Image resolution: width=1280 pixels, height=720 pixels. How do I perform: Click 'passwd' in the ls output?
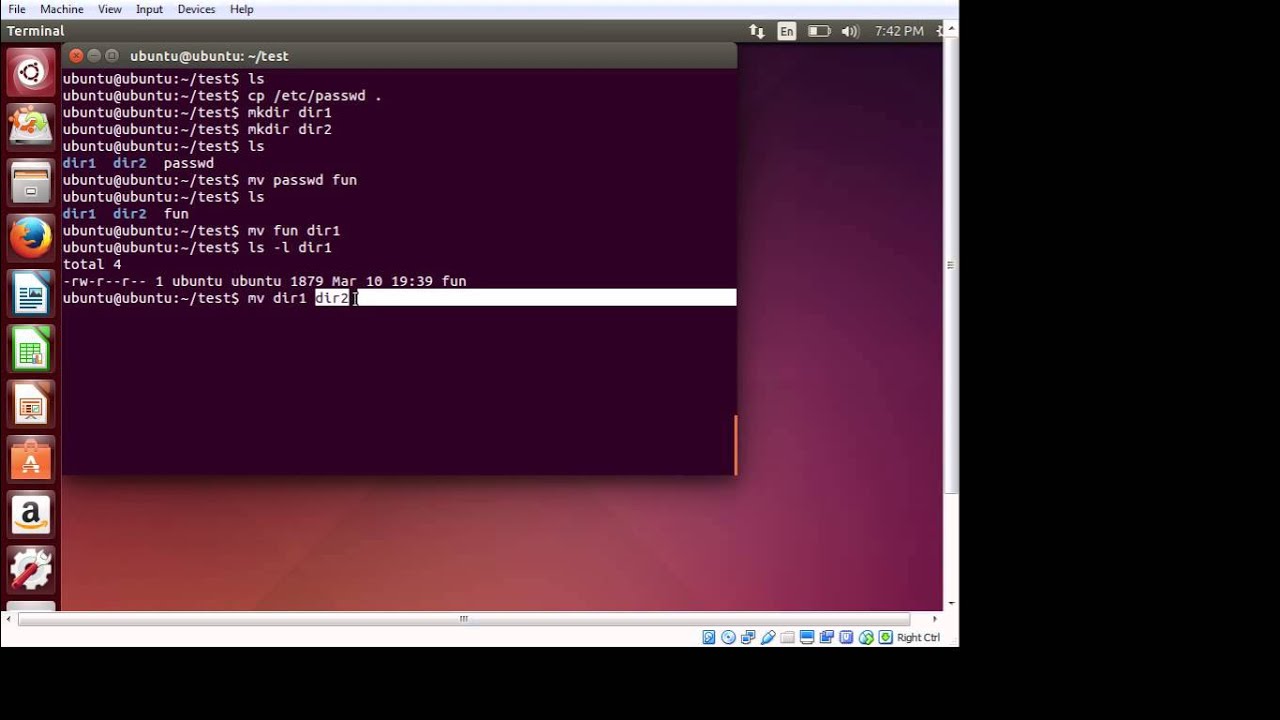coord(189,163)
